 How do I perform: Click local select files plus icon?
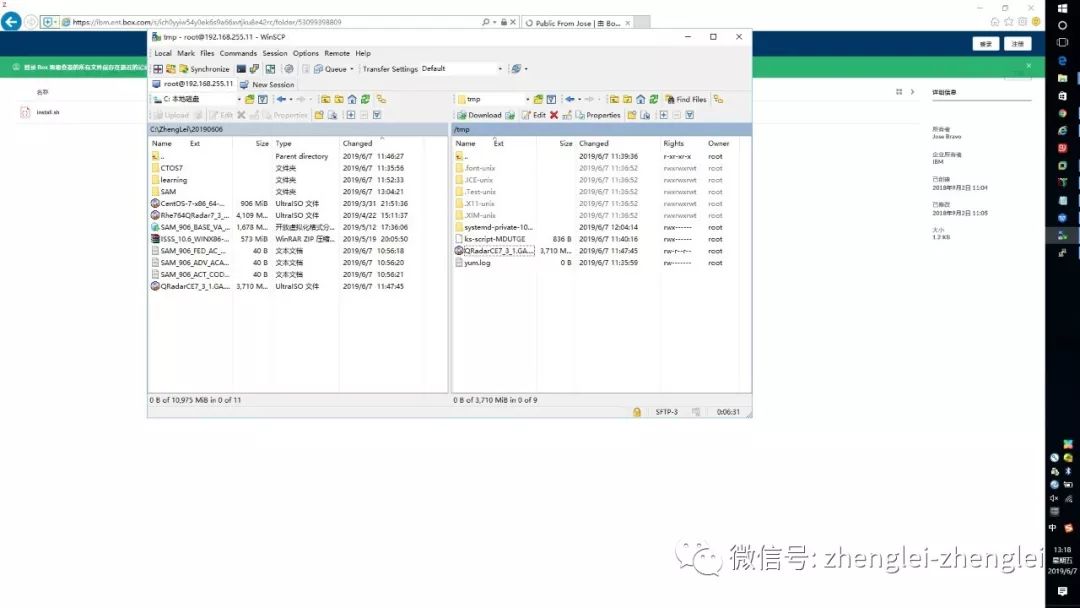point(351,115)
